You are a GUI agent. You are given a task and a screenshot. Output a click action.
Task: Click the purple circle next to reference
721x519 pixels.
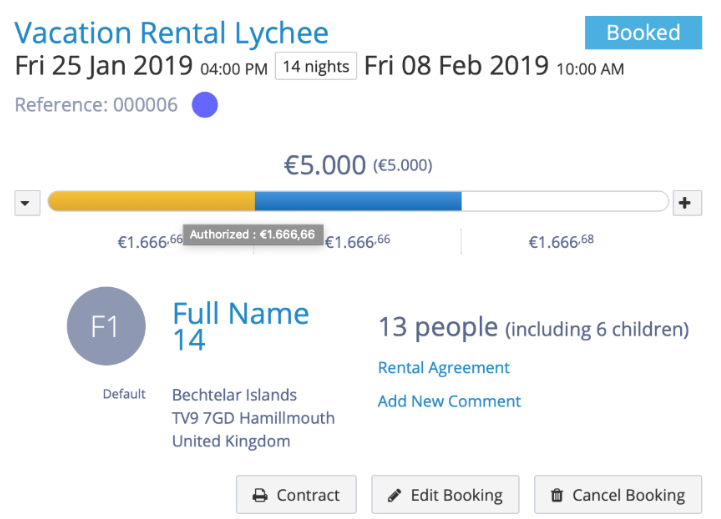click(x=204, y=104)
